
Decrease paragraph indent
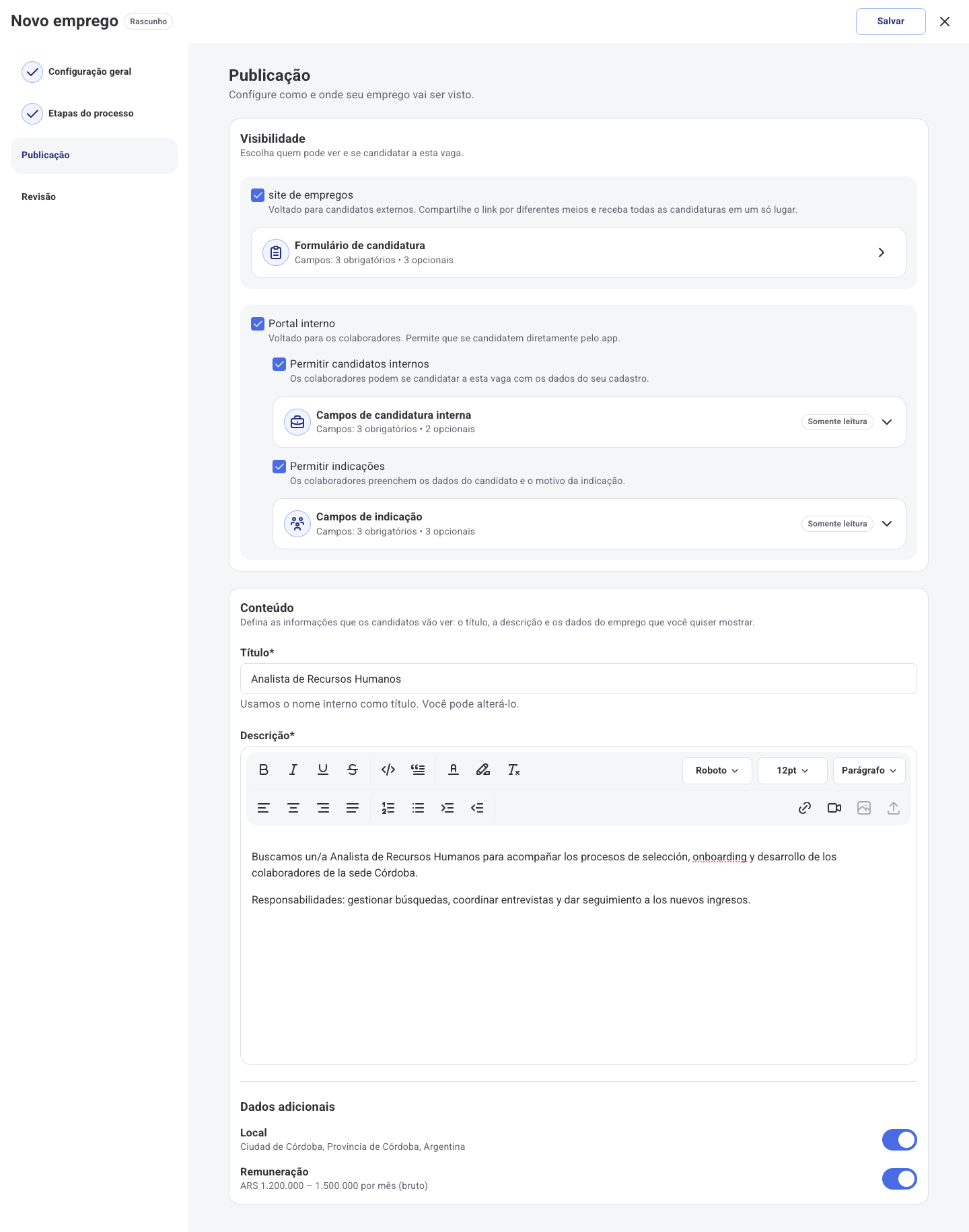pos(477,808)
